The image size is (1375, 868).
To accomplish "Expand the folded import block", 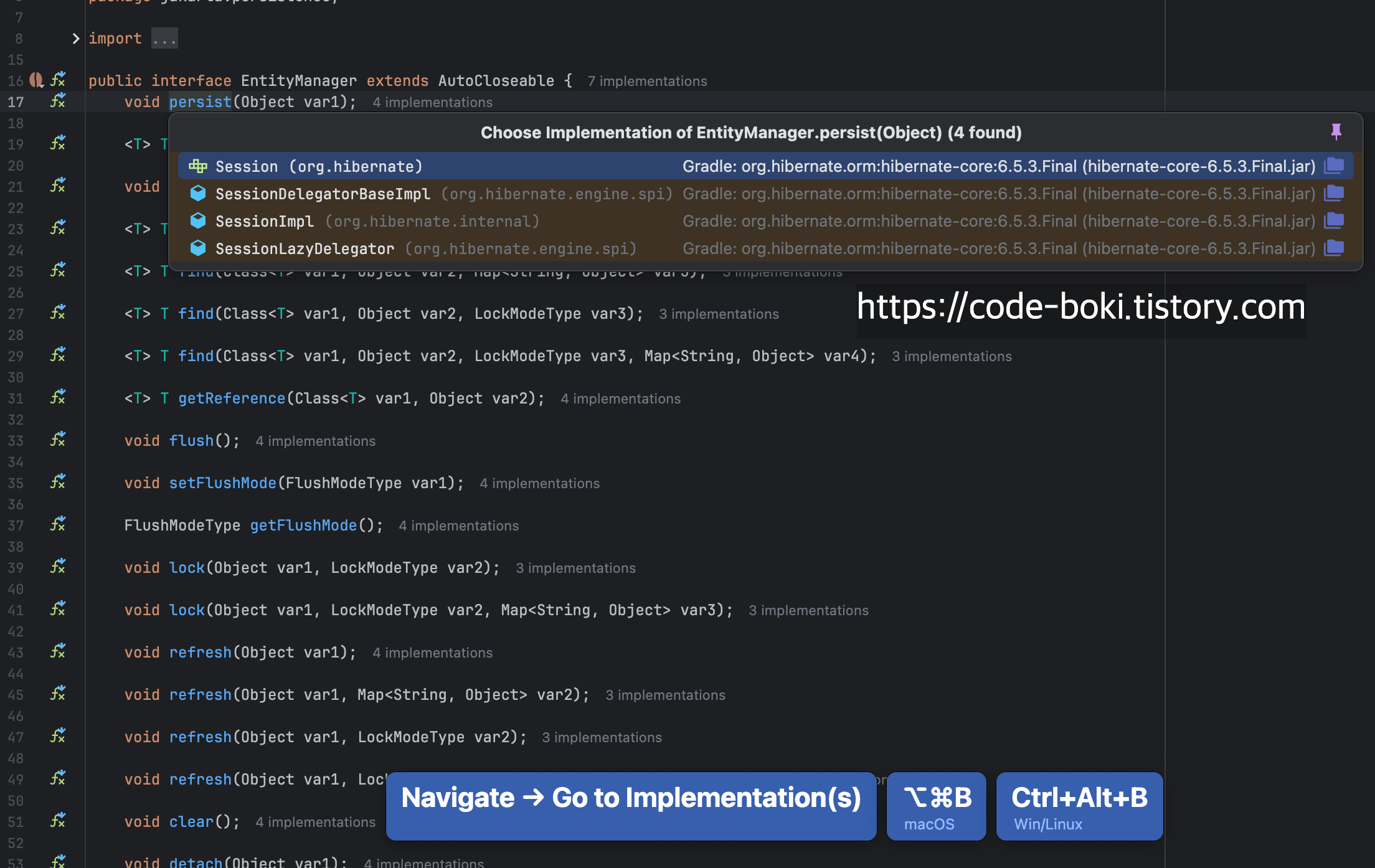I will click(75, 39).
